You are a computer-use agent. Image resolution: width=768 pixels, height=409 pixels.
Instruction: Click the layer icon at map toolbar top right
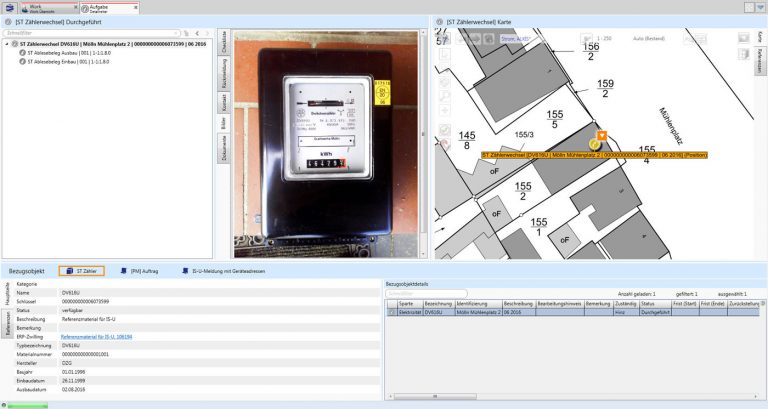click(743, 38)
